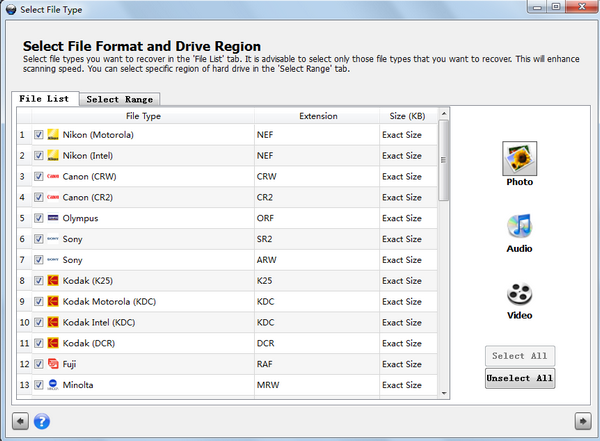
Task: Click the Nikon (Intel) brand icon
Action: tap(53, 155)
